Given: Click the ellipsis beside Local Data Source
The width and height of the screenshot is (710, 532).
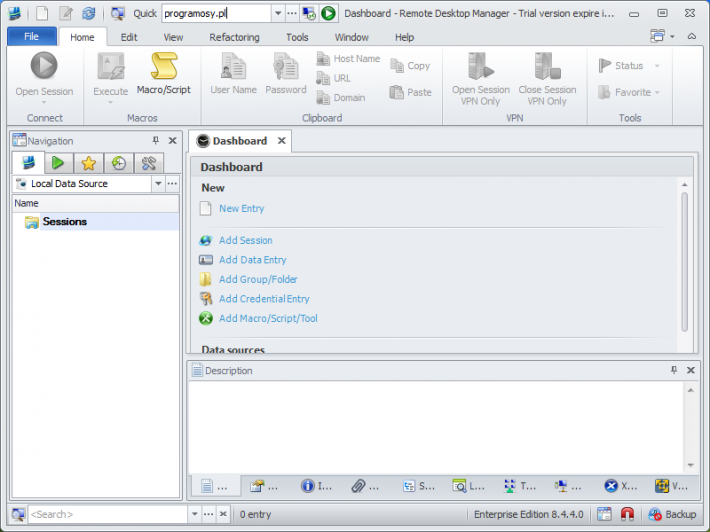Looking at the screenshot, I should (x=172, y=184).
